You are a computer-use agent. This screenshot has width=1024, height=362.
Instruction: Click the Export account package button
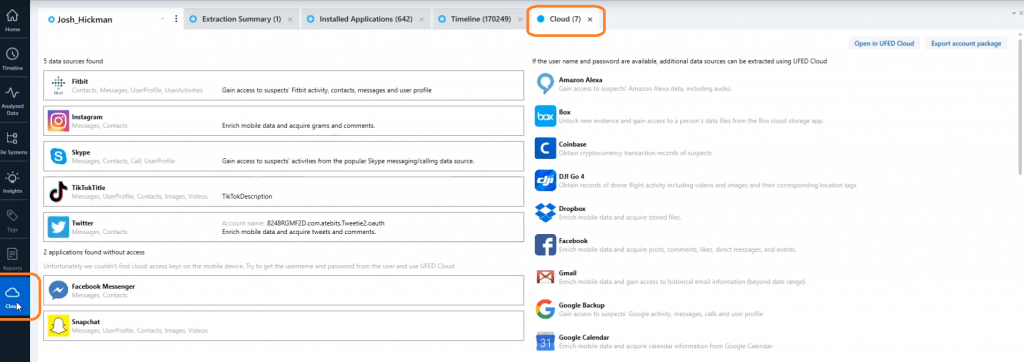965,43
